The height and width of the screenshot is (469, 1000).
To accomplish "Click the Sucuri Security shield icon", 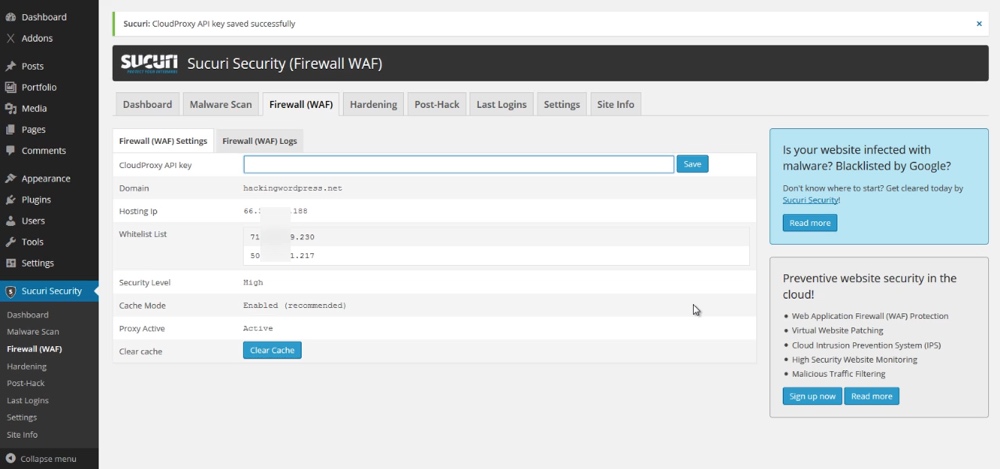I will click(10, 292).
